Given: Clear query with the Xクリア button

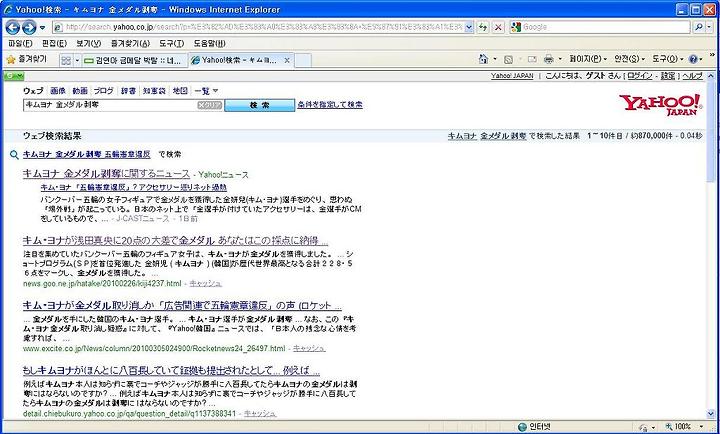Looking at the screenshot, I should tap(210, 105).
